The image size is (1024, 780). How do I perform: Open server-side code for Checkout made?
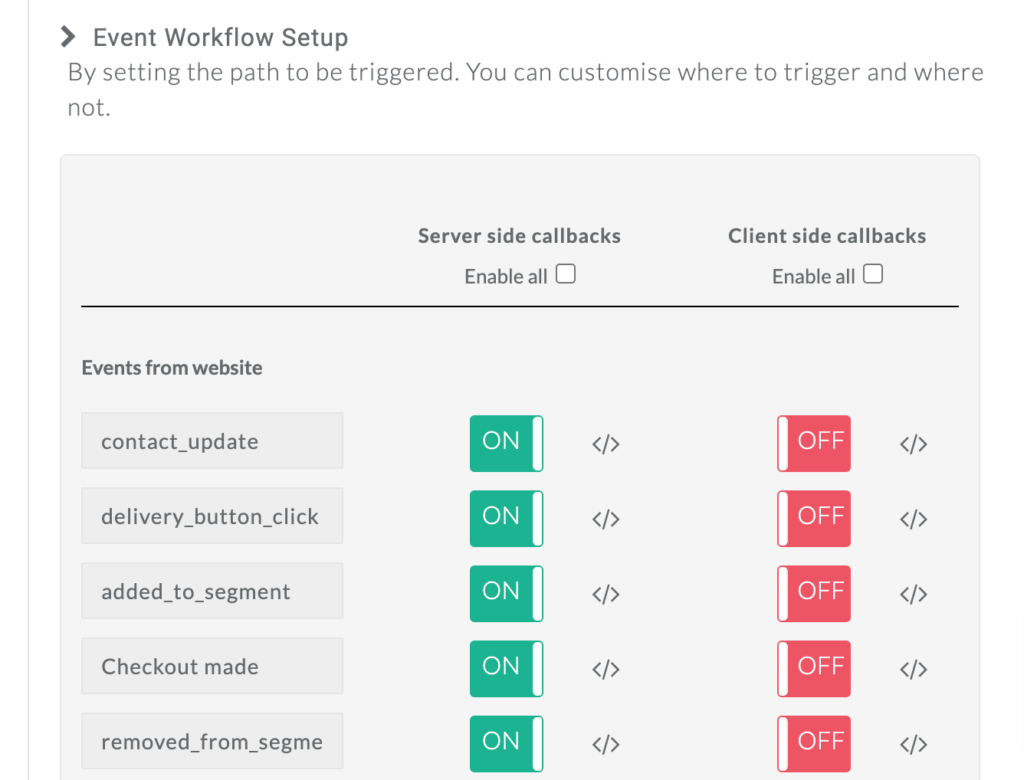[606, 669]
